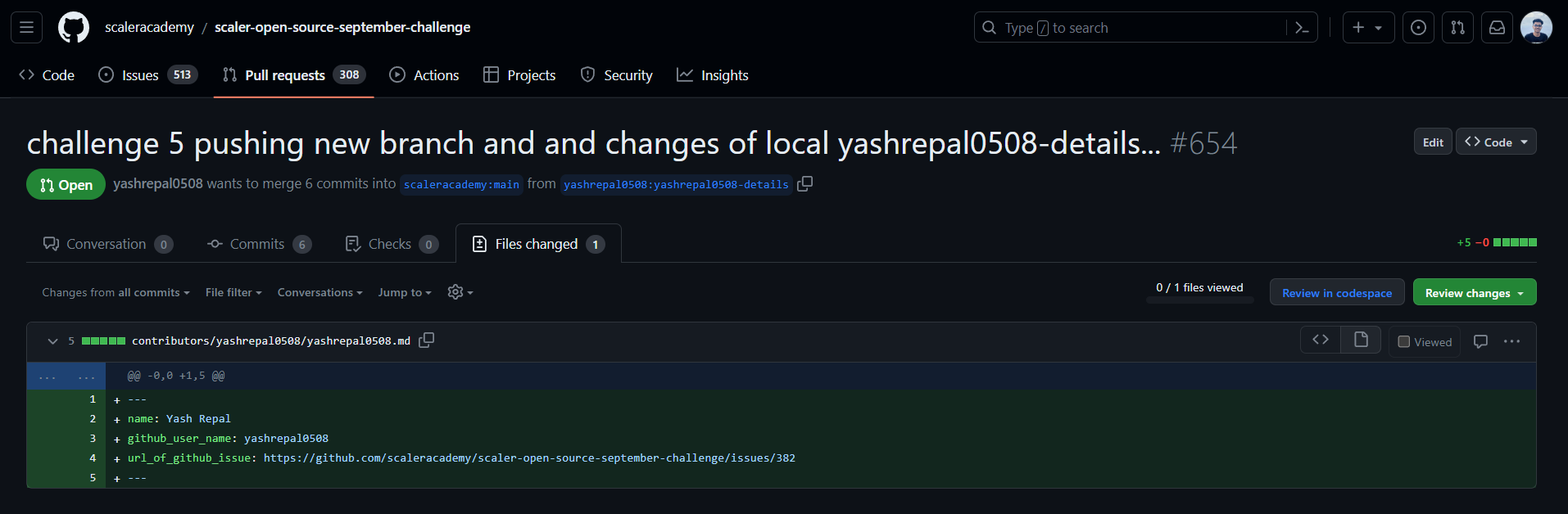The width and height of the screenshot is (1568, 514).
Task: Toggle source diff with the <> icon
Action: point(1320,339)
